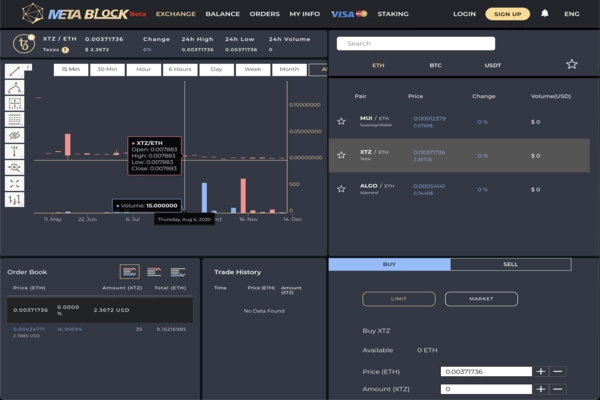Set chart interval to Hour
The image size is (600, 400).
click(143, 70)
